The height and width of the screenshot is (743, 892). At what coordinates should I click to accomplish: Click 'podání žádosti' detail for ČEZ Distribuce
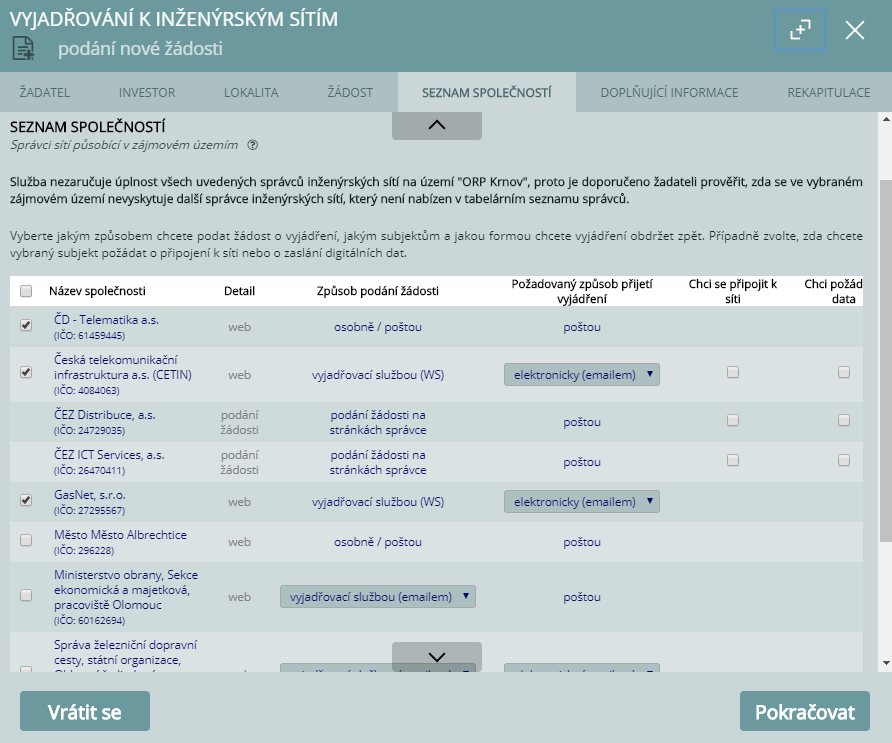(239, 422)
